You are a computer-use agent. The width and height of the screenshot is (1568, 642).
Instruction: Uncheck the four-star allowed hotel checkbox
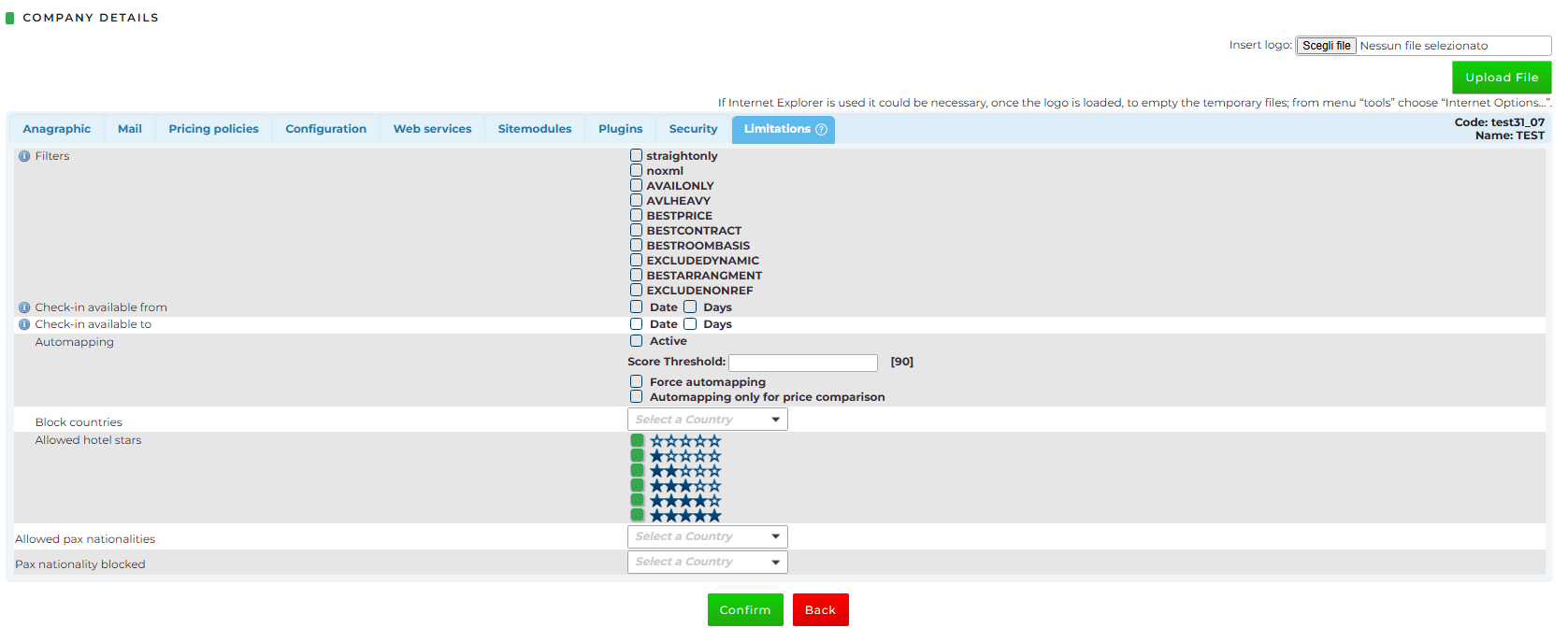tap(637, 500)
